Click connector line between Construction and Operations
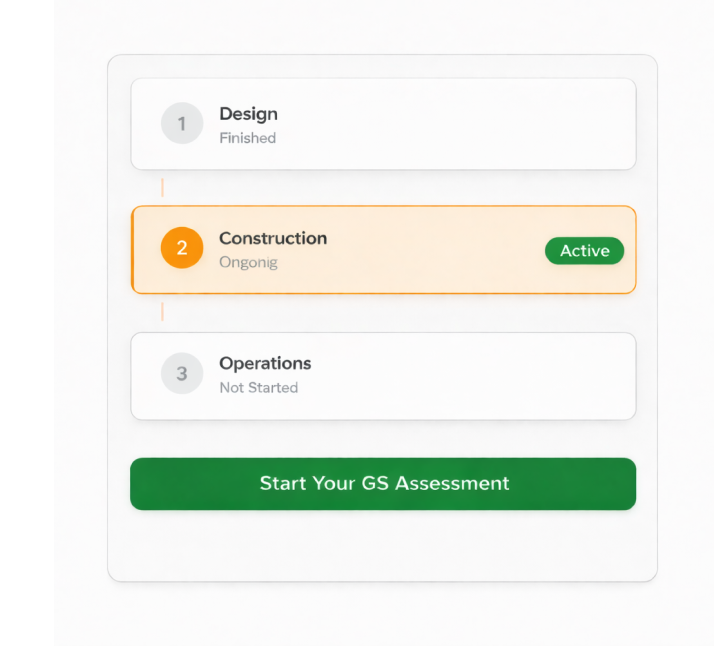This screenshot has height=646, width=714. [x=162, y=313]
